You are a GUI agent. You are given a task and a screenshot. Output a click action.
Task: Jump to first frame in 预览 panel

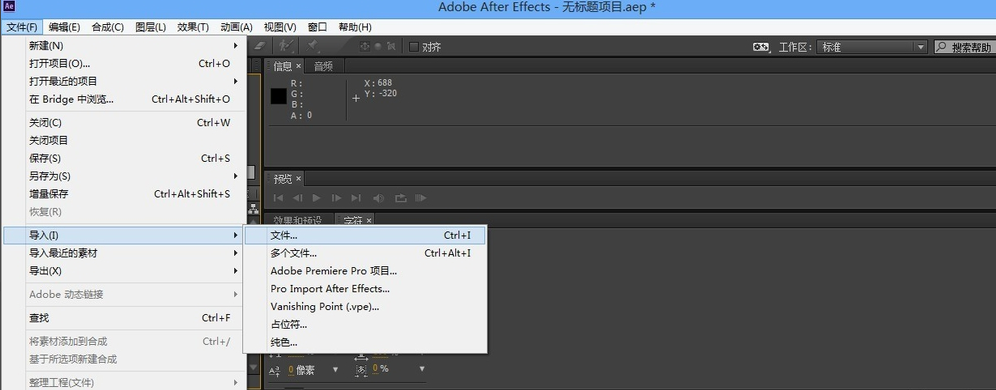pos(278,198)
